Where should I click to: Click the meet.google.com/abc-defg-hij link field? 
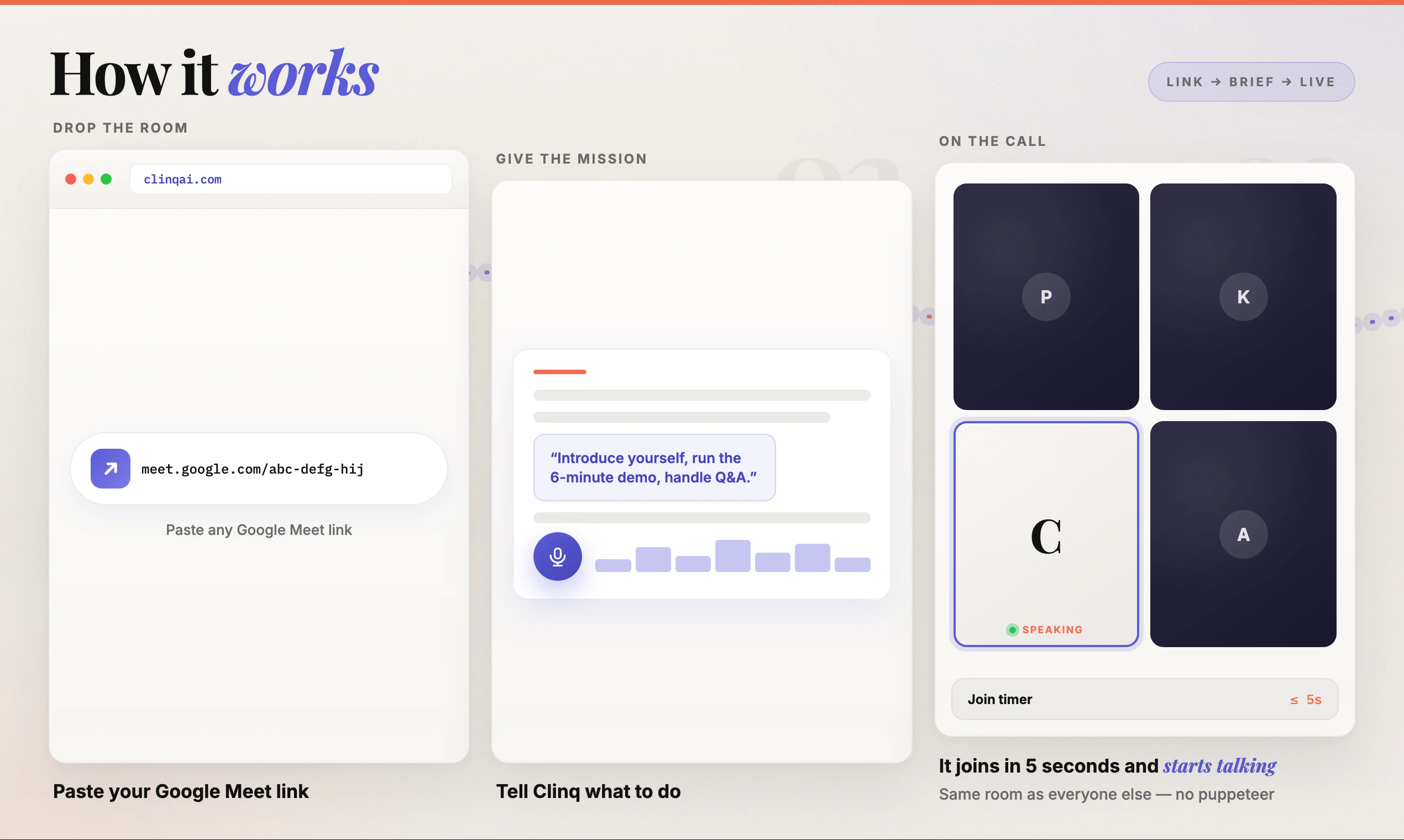[x=253, y=469]
